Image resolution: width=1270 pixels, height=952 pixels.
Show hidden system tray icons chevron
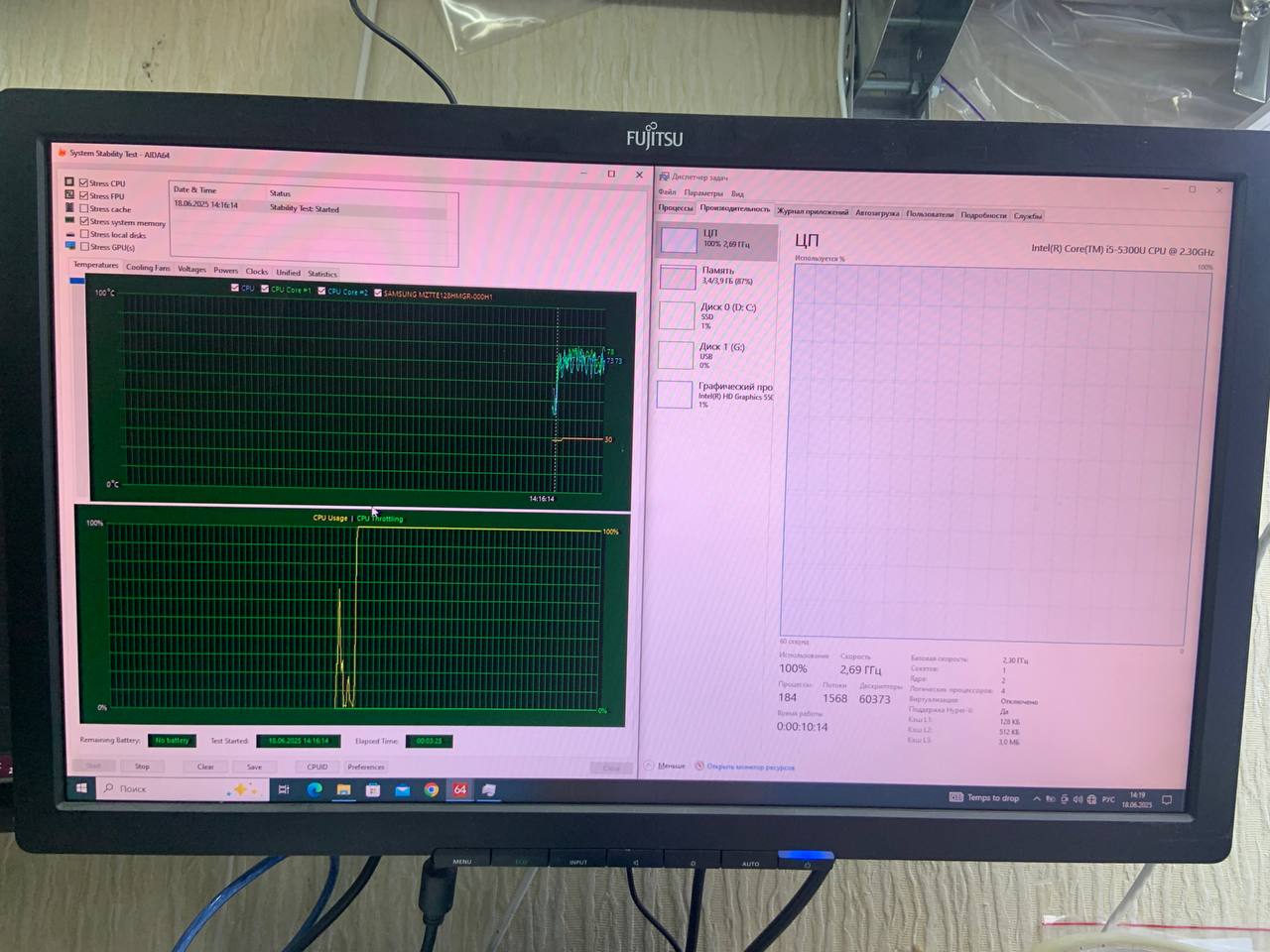click(1037, 798)
